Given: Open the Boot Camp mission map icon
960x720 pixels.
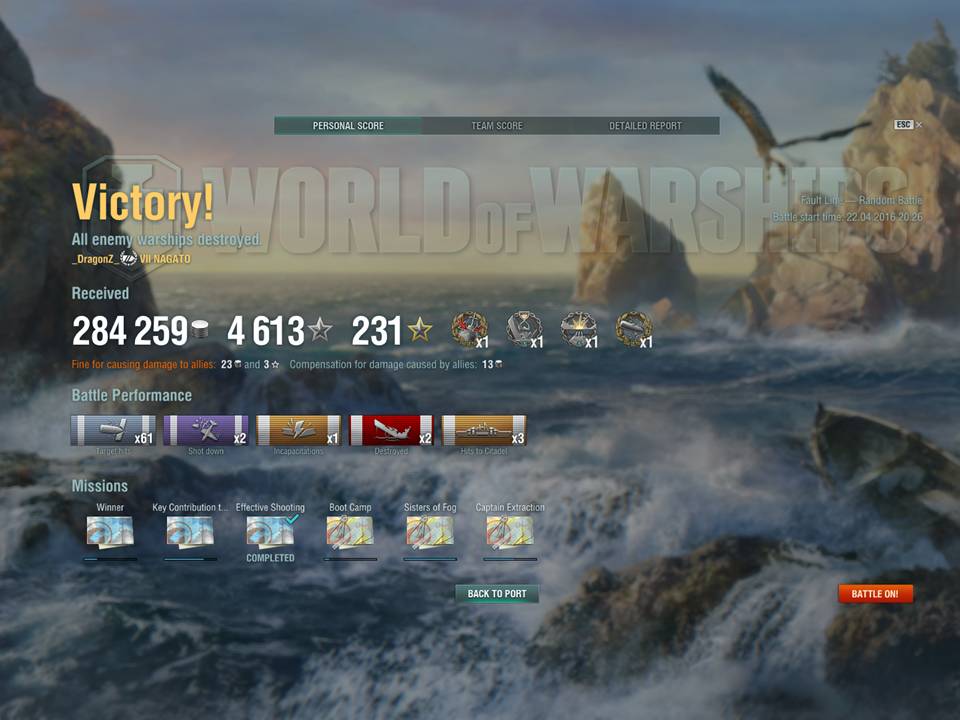Looking at the screenshot, I should 350,531.
